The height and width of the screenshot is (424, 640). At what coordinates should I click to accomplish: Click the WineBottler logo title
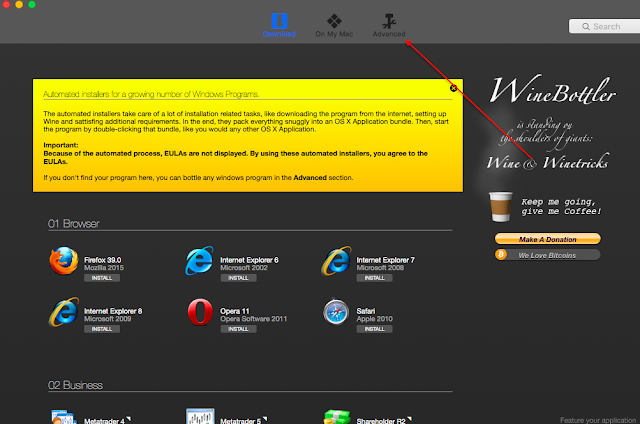[x=553, y=90]
